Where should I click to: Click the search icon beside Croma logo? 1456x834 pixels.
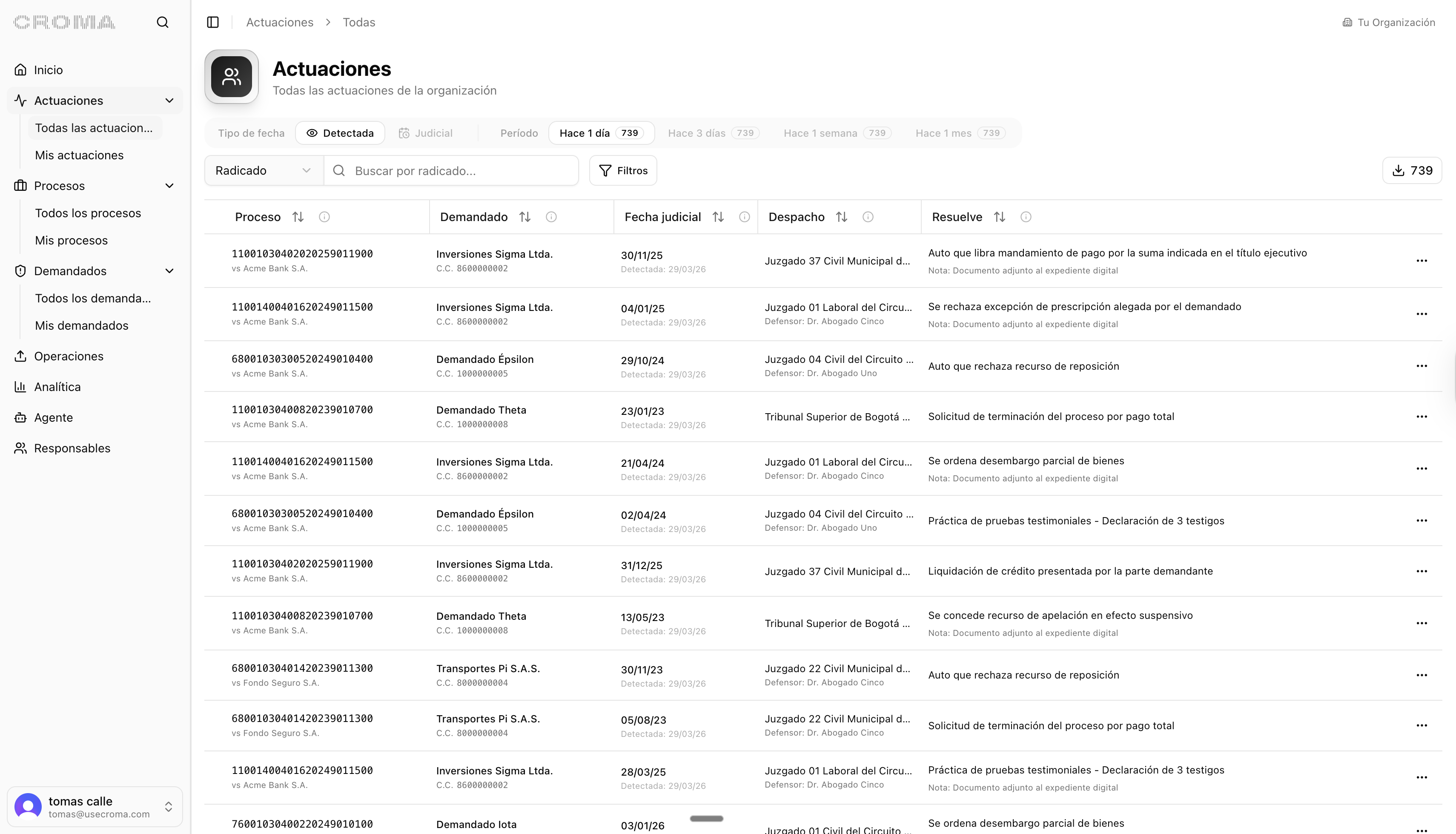(163, 22)
